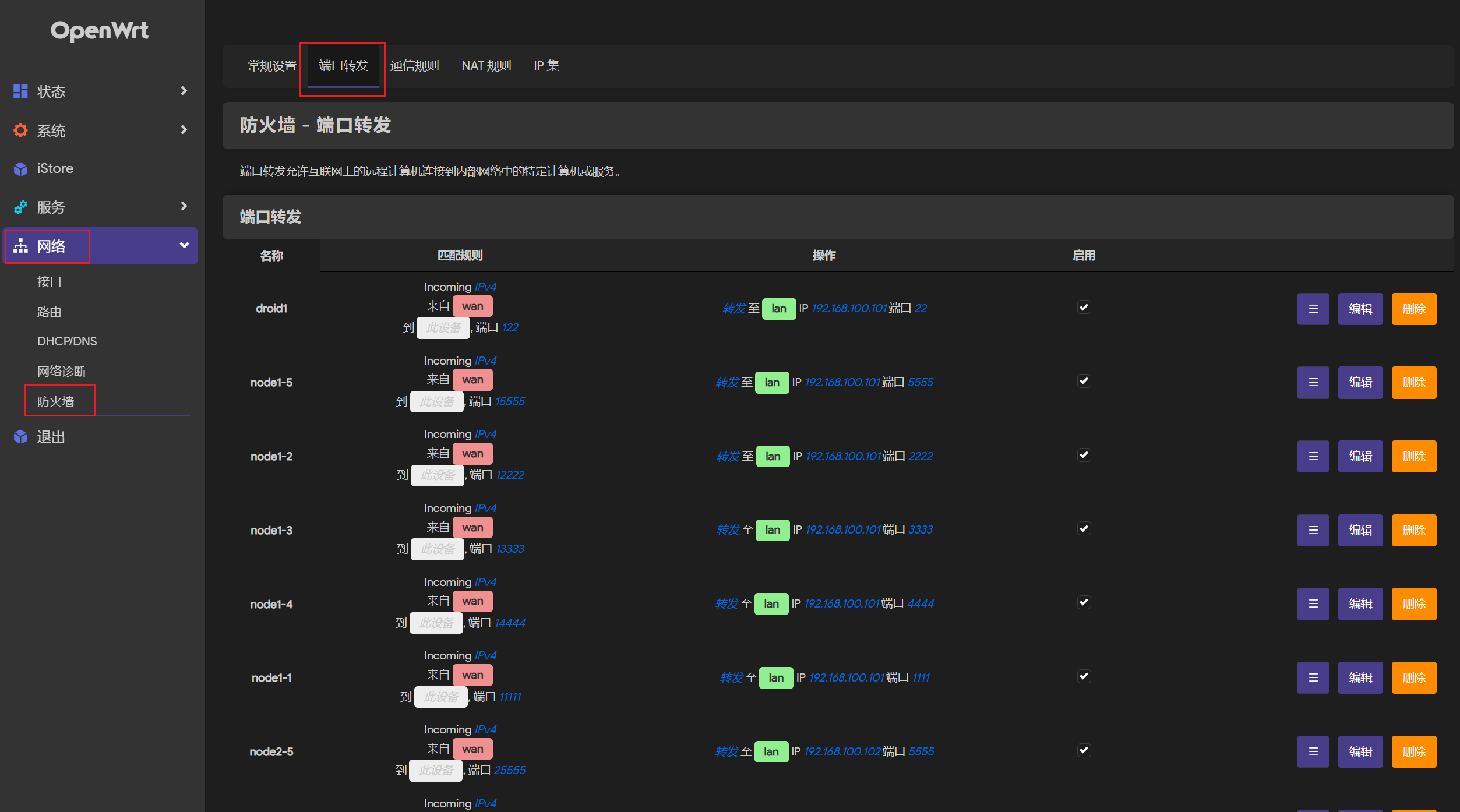1460x812 pixels.
Task: Switch to the 通信规则 tab
Action: pos(414,66)
